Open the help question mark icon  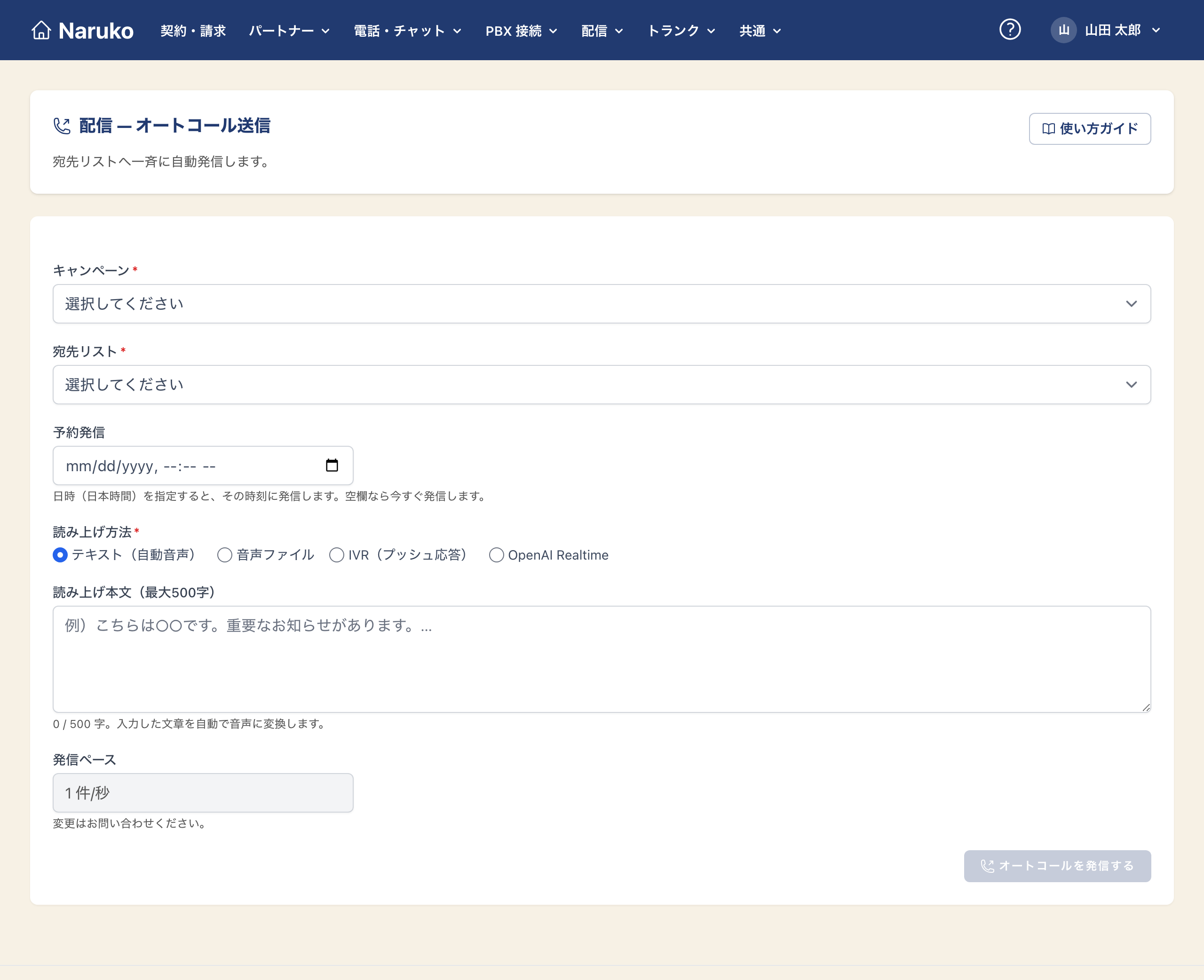(x=1010, y=29)
